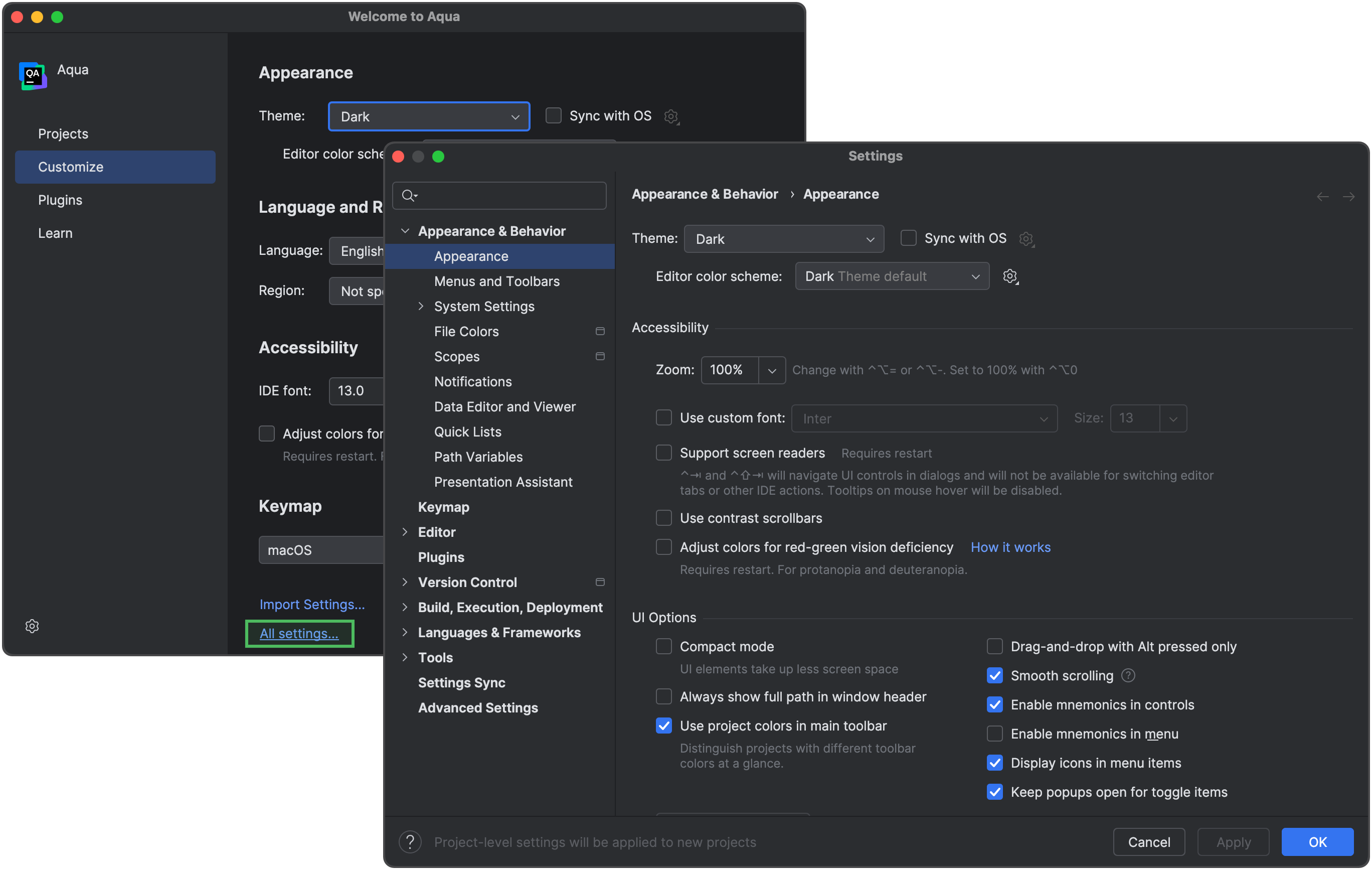Go forward with the right arrow in Settings
Viewport: 1372px width, 870px height.
(x=1348, y=197)
